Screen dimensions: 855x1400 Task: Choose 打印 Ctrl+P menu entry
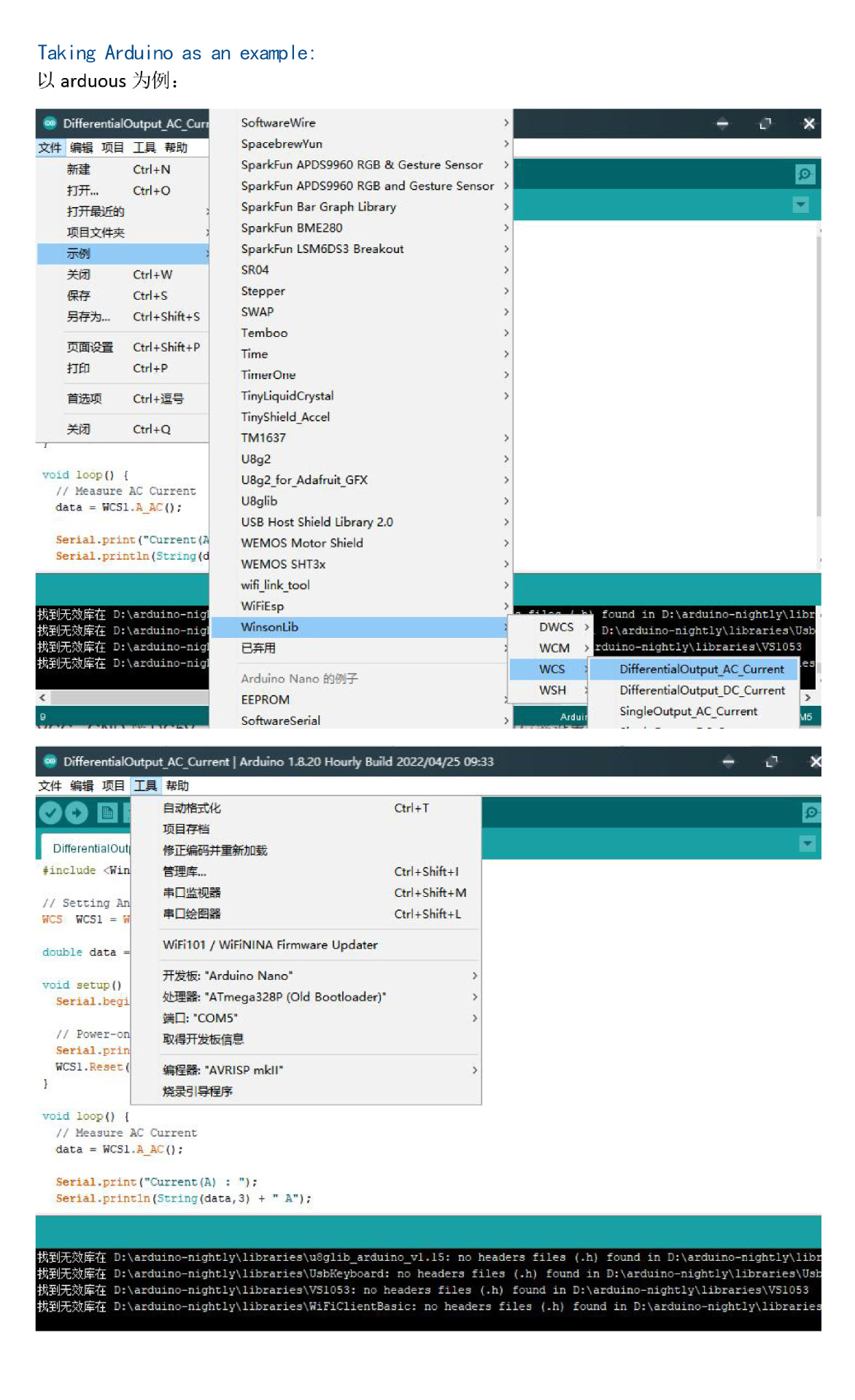[123, 368]
